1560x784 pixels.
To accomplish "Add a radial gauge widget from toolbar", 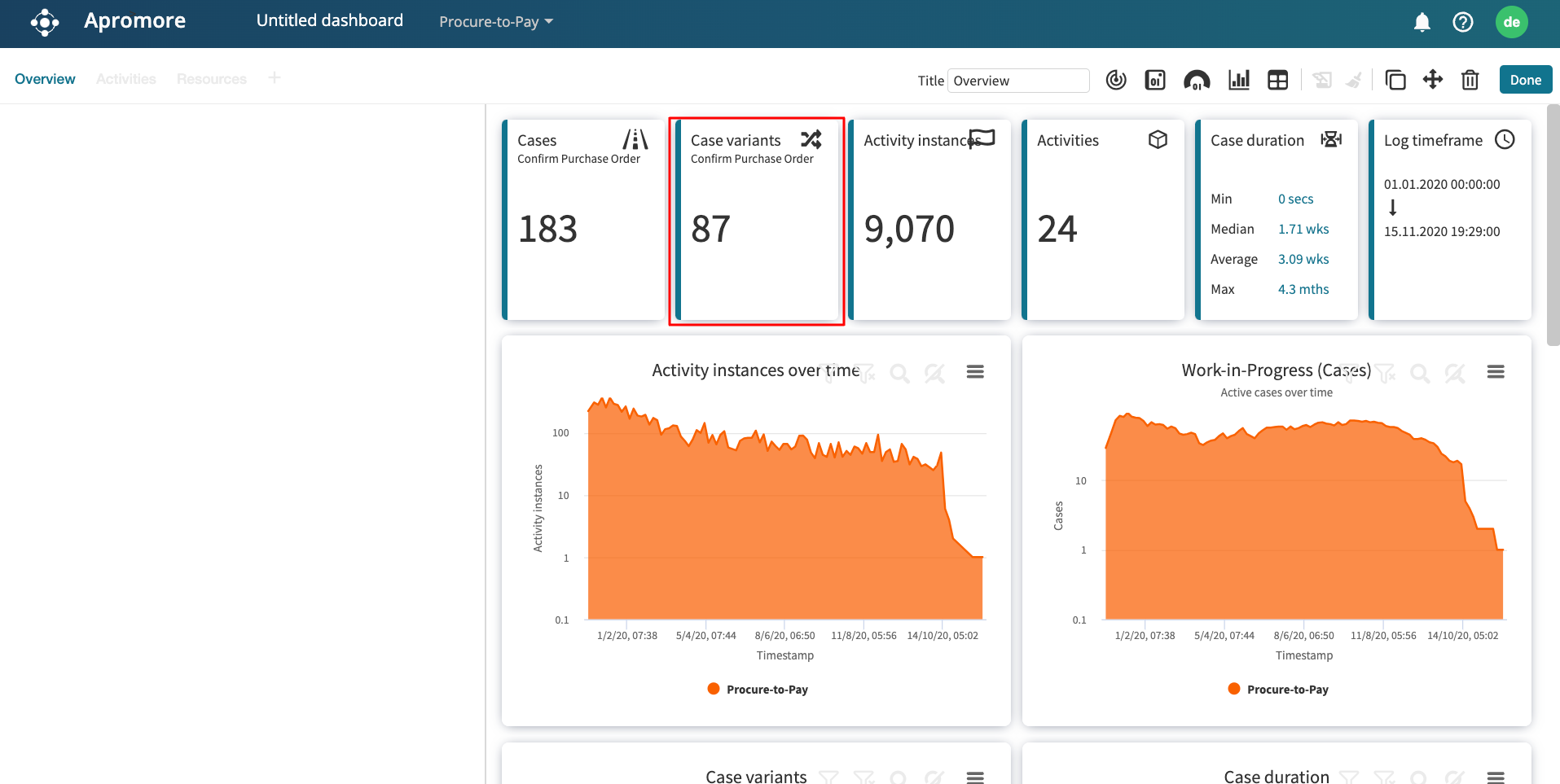I will [1116, 80].
